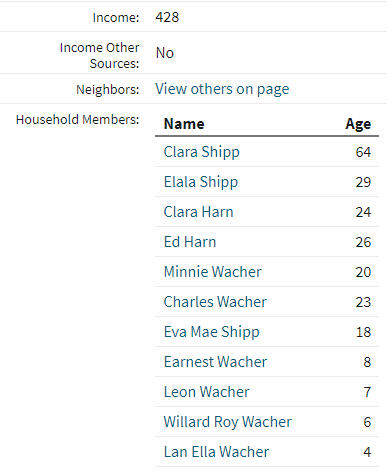The image size is (392, 471).
Task: Open Charles Wacher's record
Action: [x=215, y=302]
